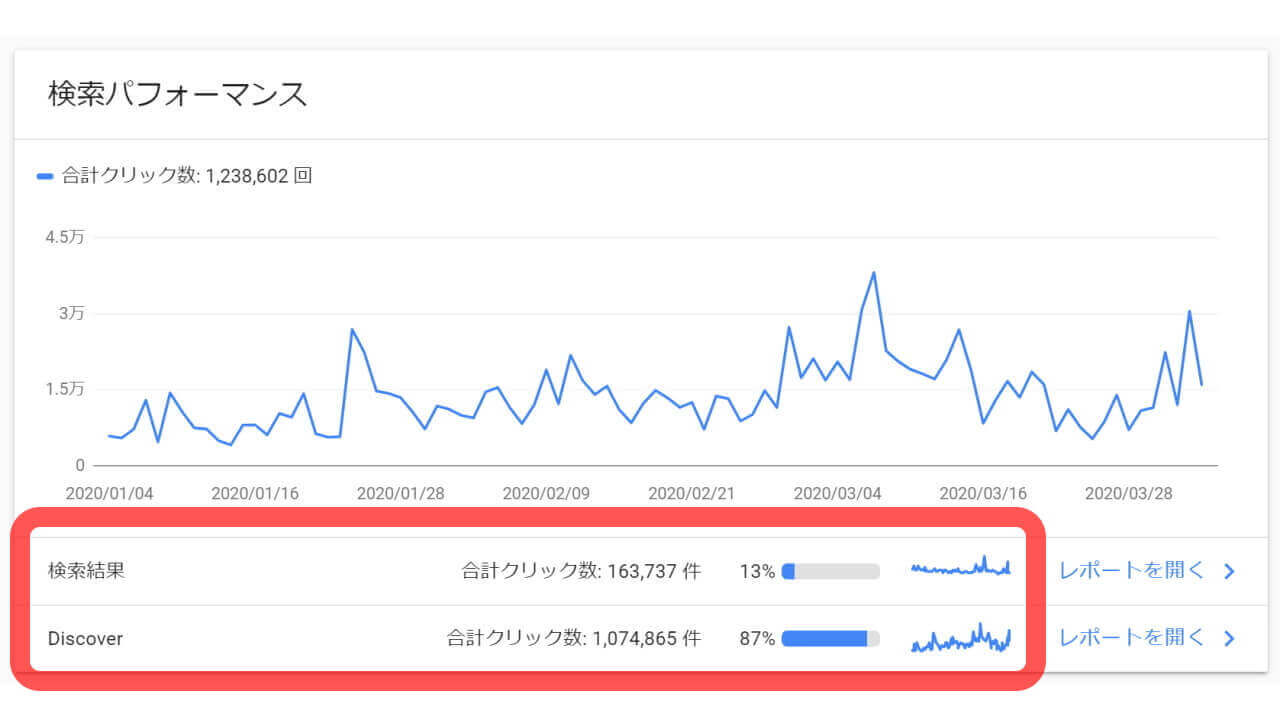Click the 4.5万 y-axis label
1280x720 pixels.
(65, 238)
